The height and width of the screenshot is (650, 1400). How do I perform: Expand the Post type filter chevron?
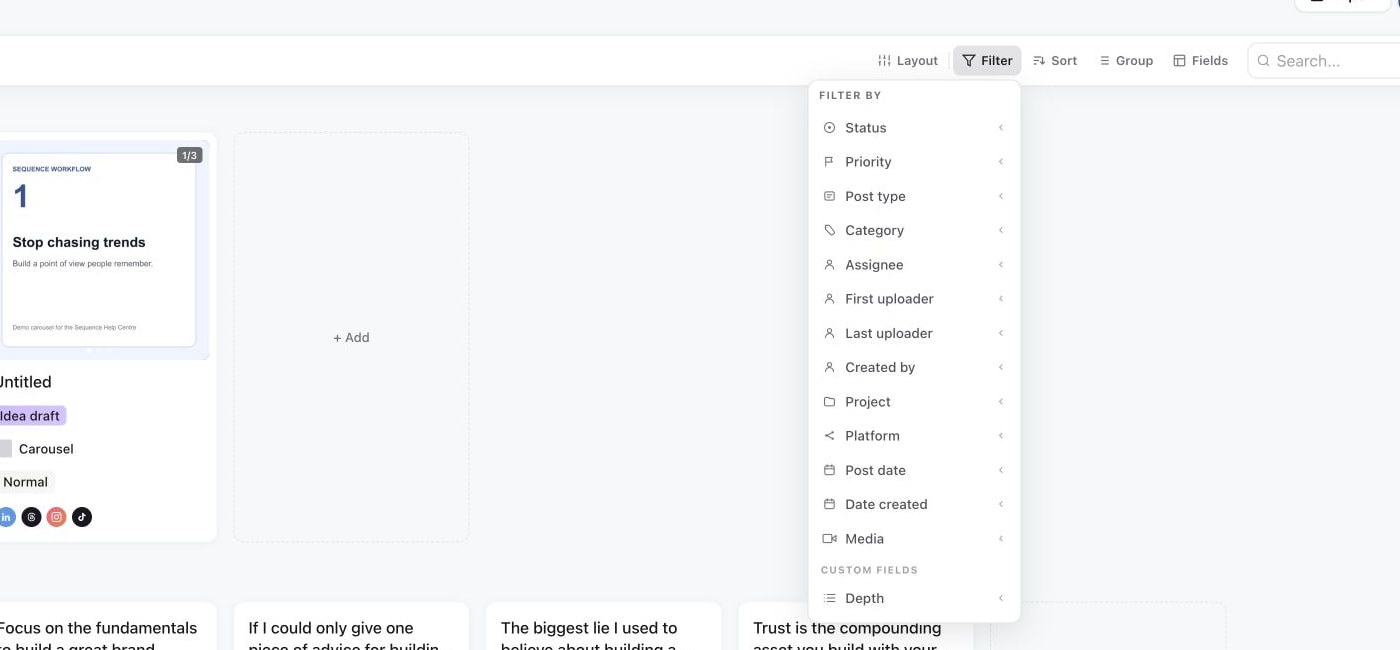coord(1001,196)
